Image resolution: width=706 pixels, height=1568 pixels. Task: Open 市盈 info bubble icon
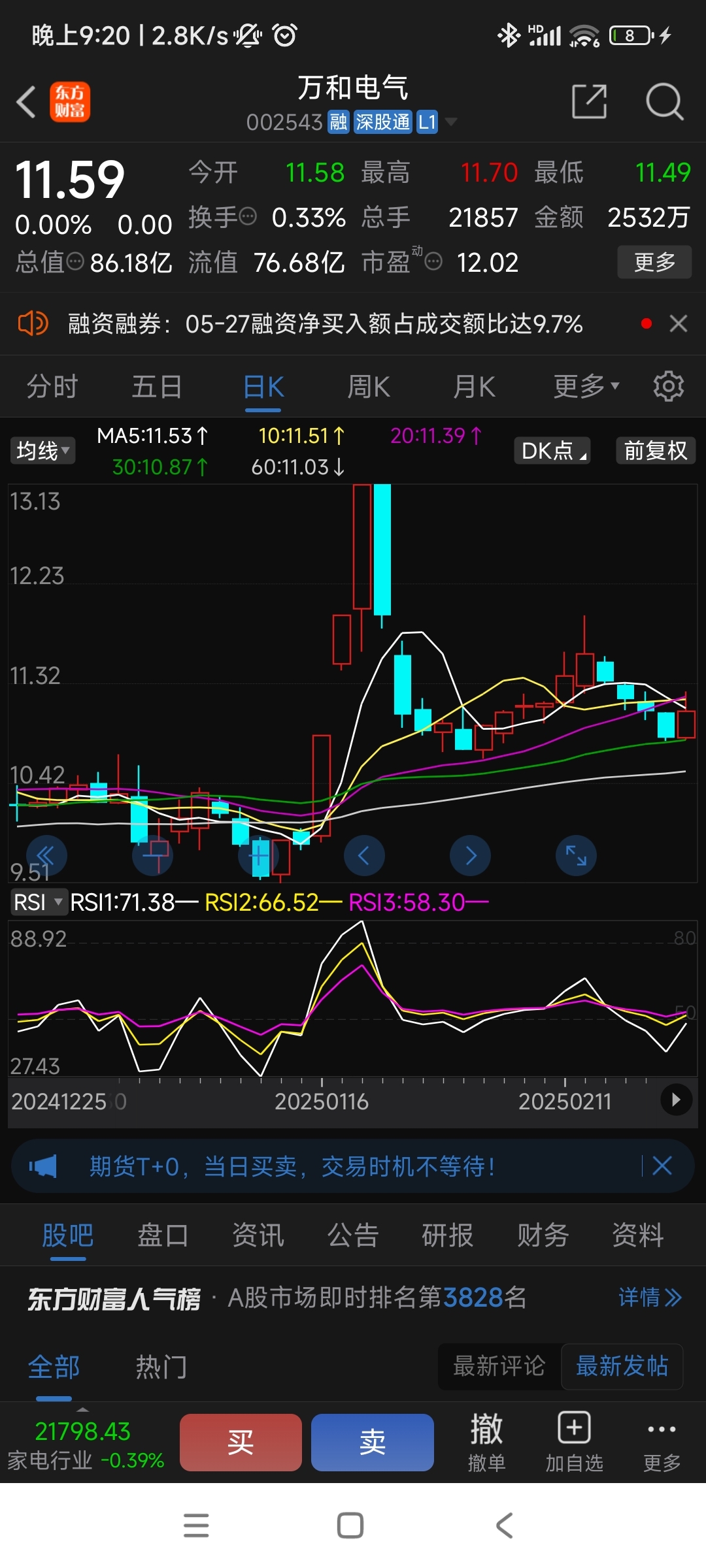pyautogui.click(x=433, y=262)
